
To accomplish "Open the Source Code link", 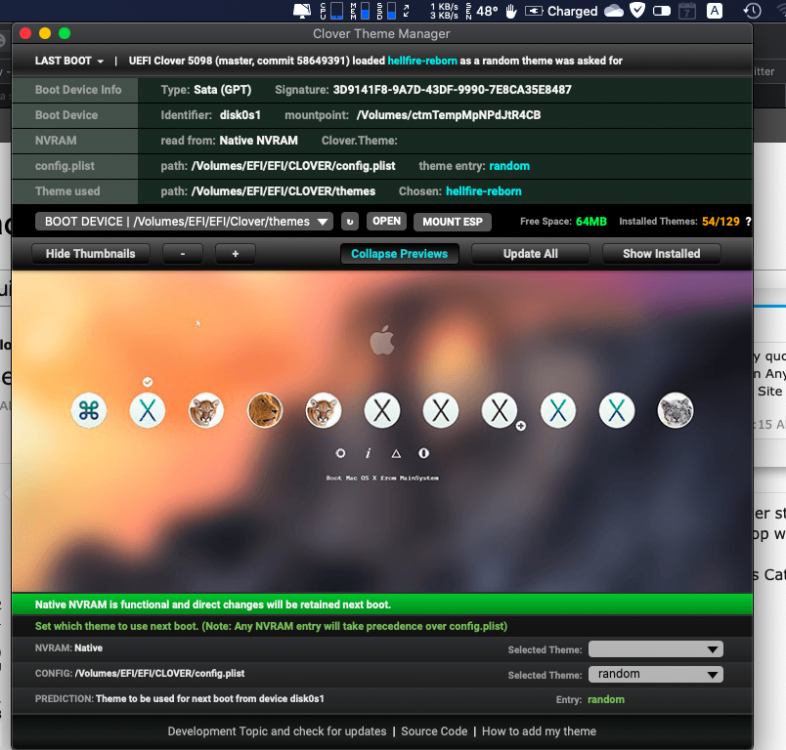I will point(434,731).
